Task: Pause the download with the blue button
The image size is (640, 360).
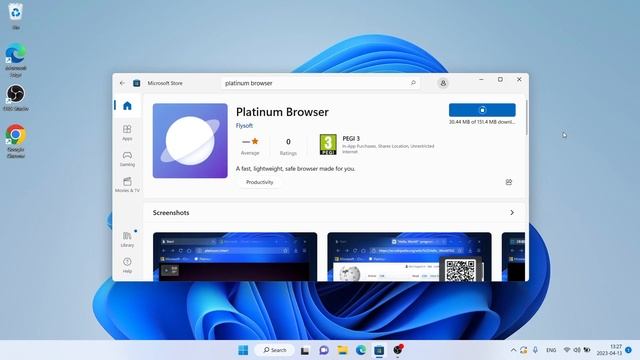Action: 482,110
